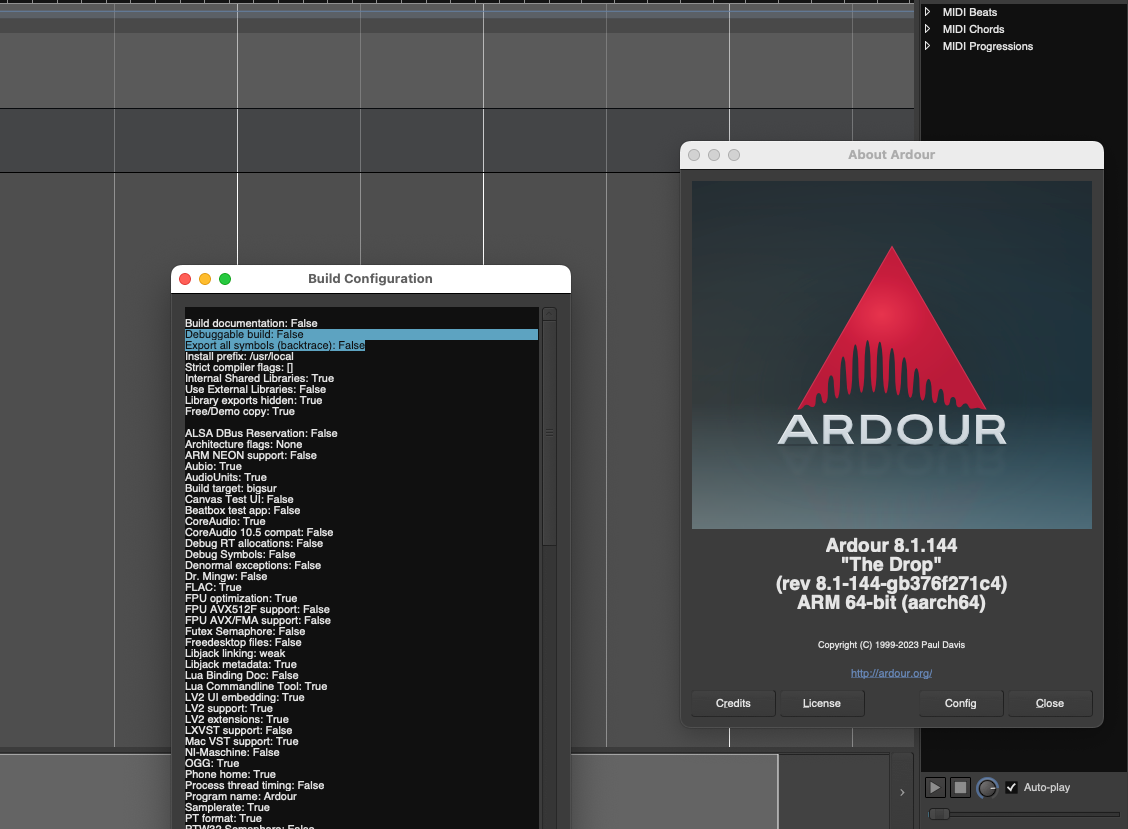Click the Close button in About Ardour
The height and width of the screenshot is (829, 1128).
point(1049,703)
